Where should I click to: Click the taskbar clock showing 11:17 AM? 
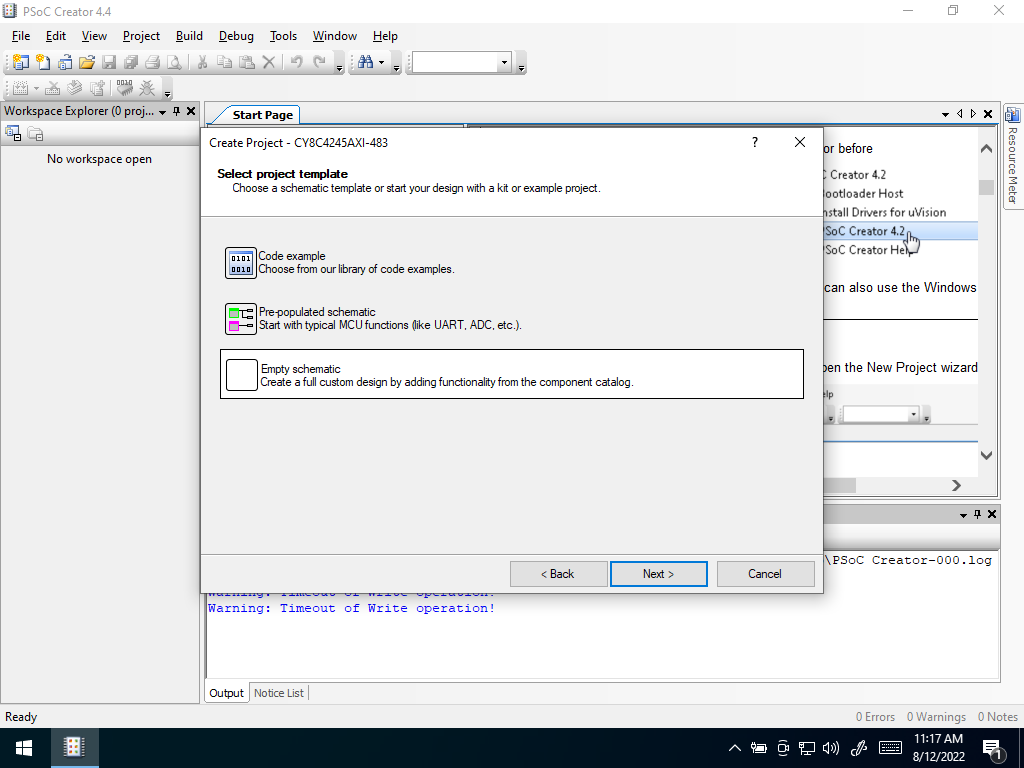point(938,748)
